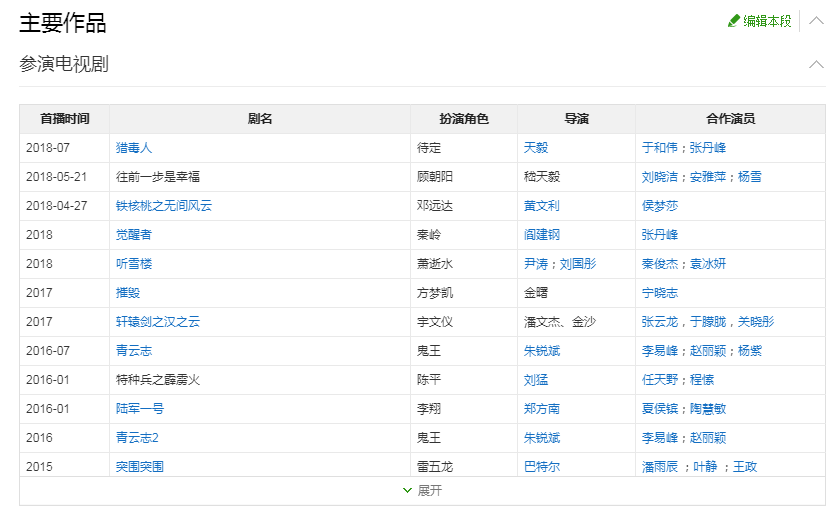829x512 pixels.
Task: Collapse the 主要作品 section chevron
Action: coord(817,21)
